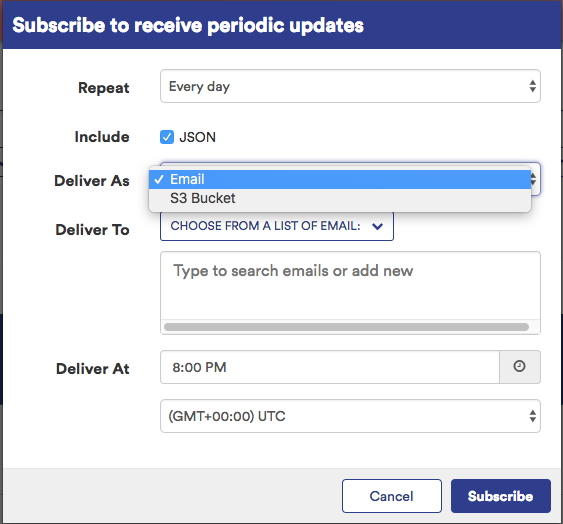The height and width of the screenshot is (524, 563).
Task: Uncheck the JSON include checkbox
Action: (x=167, y=137)
